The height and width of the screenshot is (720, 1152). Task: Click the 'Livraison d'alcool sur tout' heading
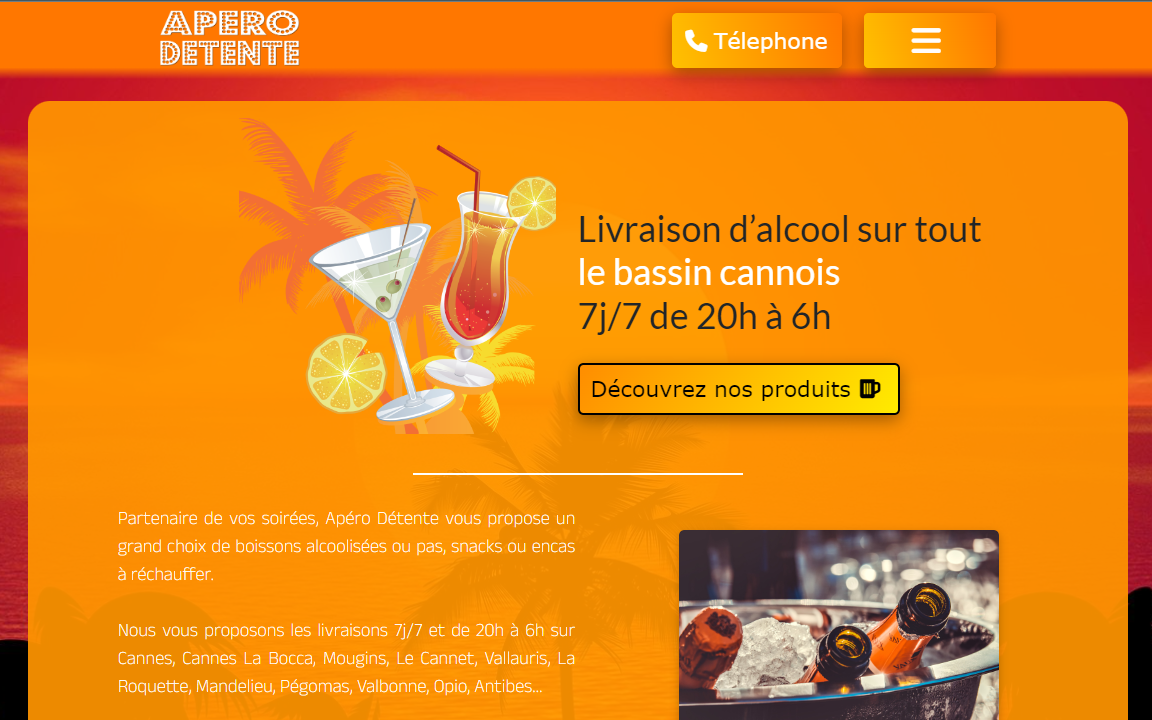point(780,229)
